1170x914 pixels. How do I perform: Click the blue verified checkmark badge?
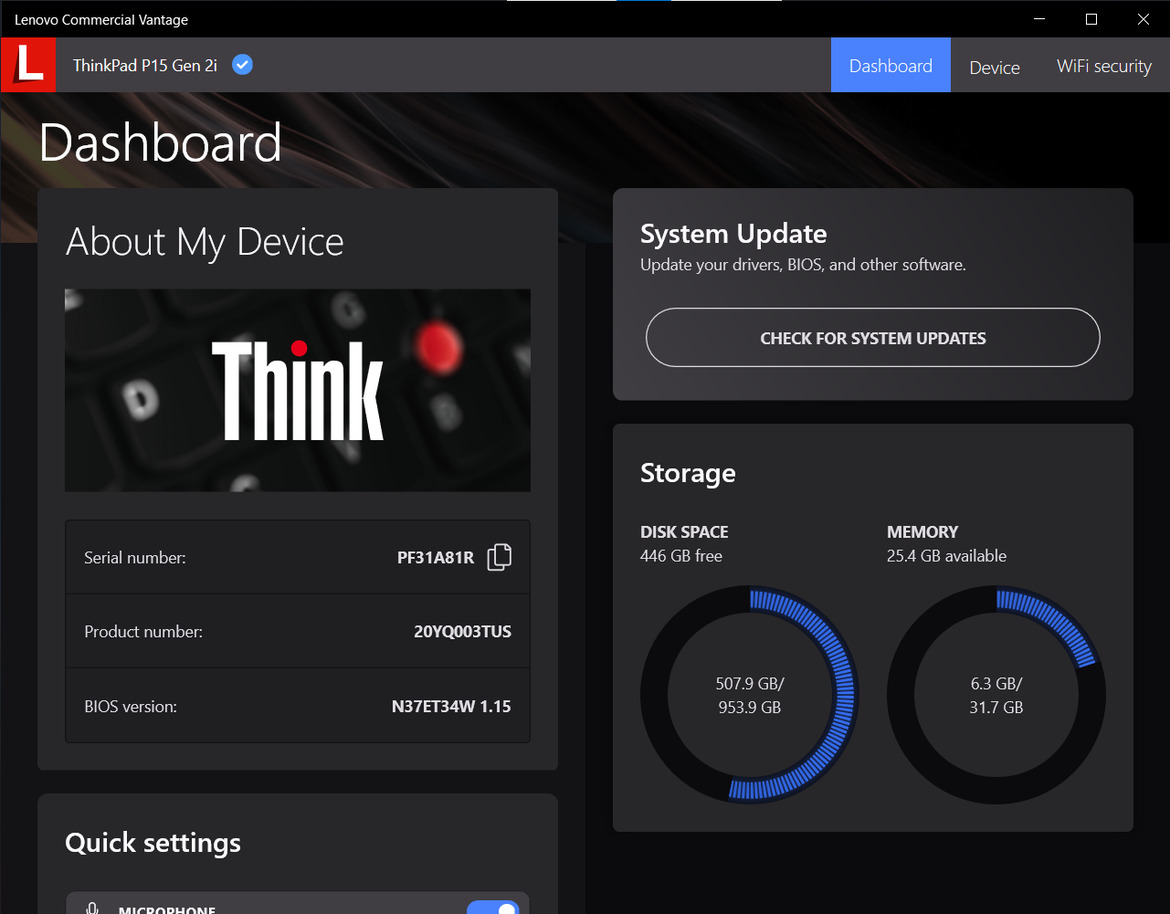pyautogui.click(x=242, y=65)
